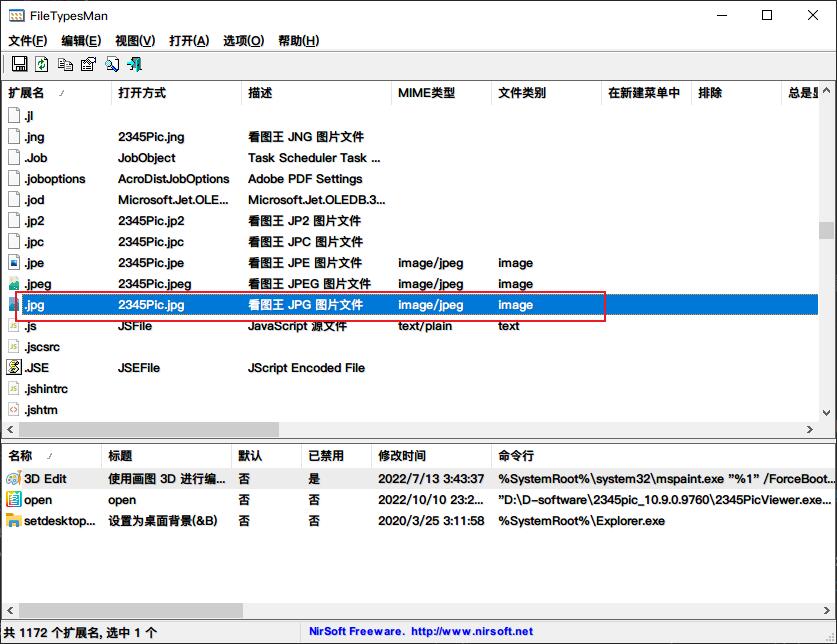Open the 选项(O) menu
Screen dimensions: 837x644
[243, 41]
